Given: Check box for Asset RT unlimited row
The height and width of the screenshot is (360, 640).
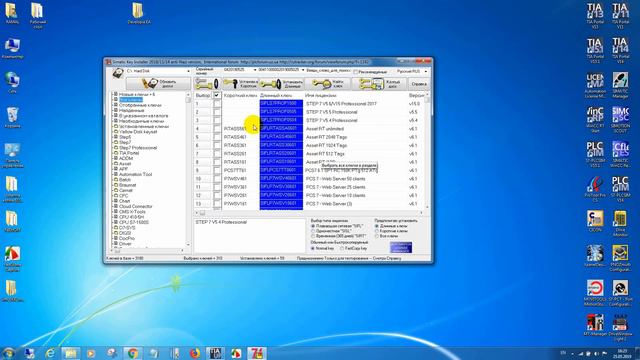Looking at the screenshot, I should [217, 129].
